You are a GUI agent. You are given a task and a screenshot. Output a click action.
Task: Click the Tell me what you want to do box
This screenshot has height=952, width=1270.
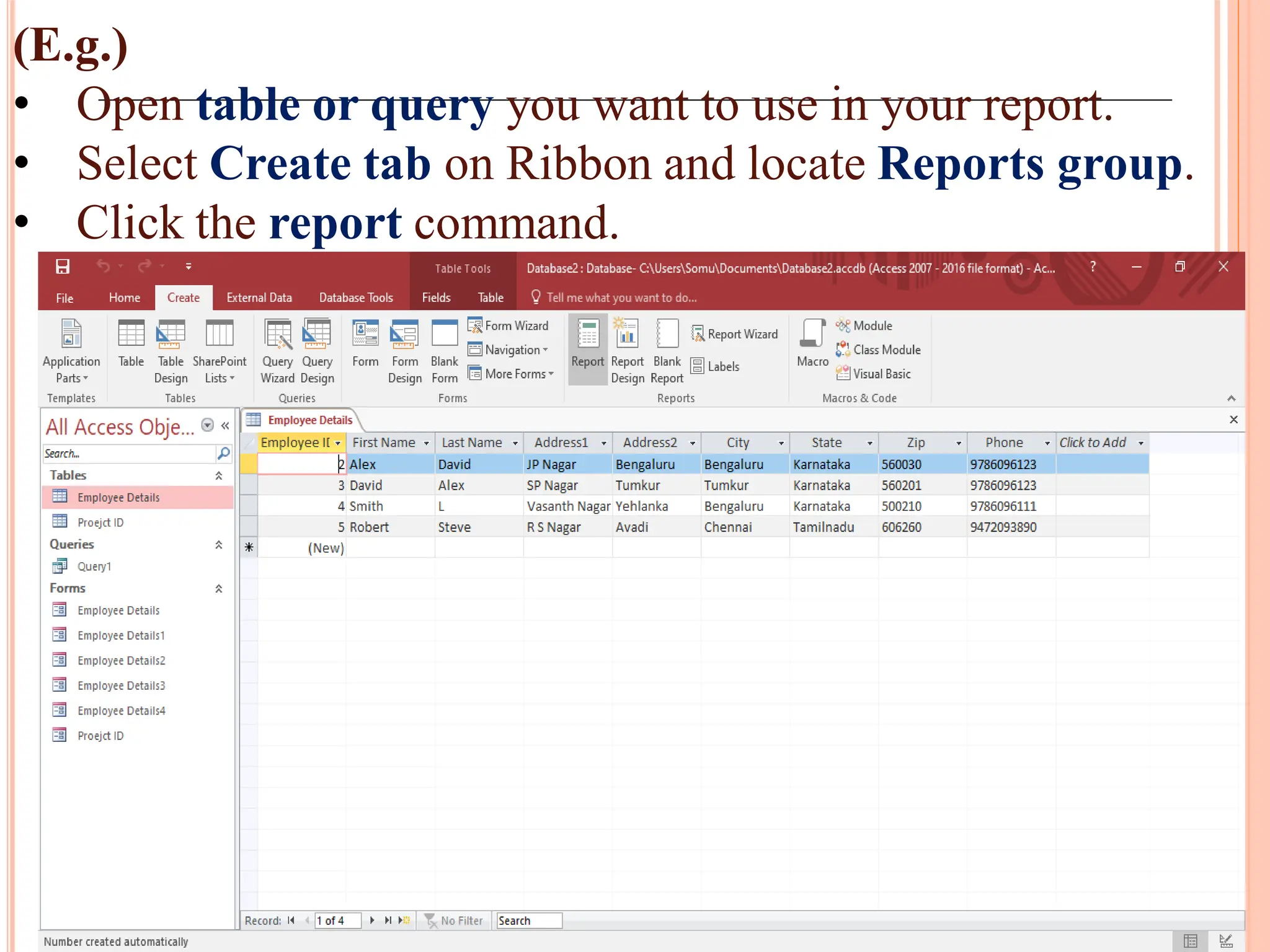pos(614,297)
